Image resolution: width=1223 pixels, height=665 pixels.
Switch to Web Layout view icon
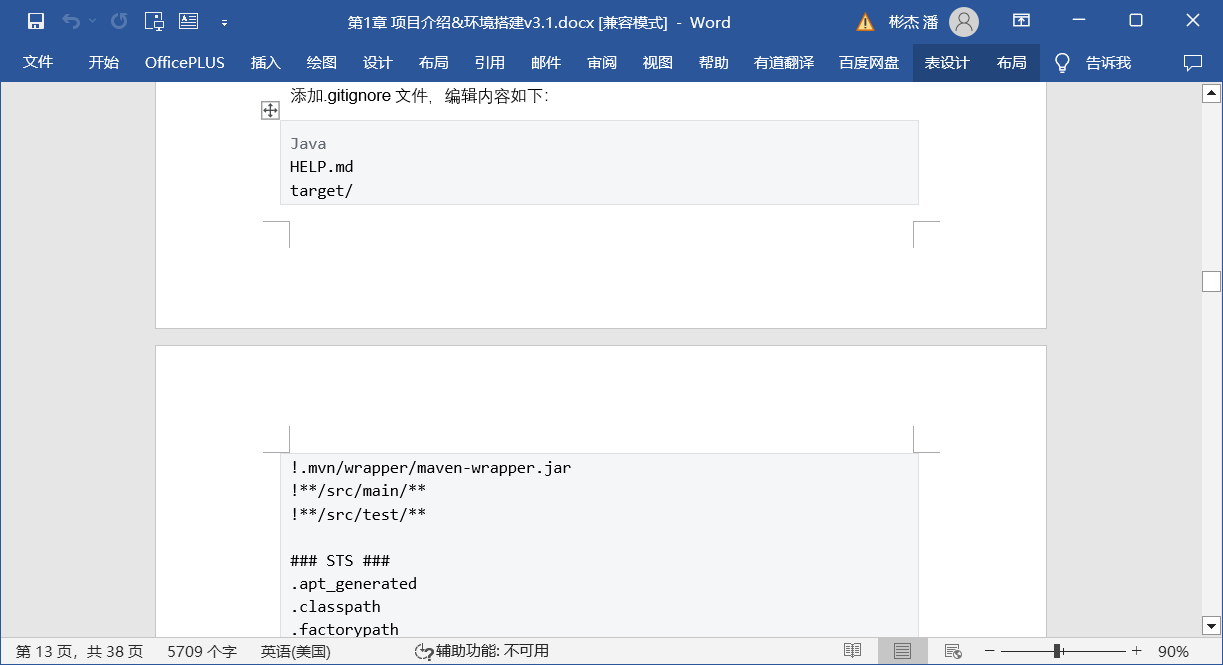tap(953, 651)
